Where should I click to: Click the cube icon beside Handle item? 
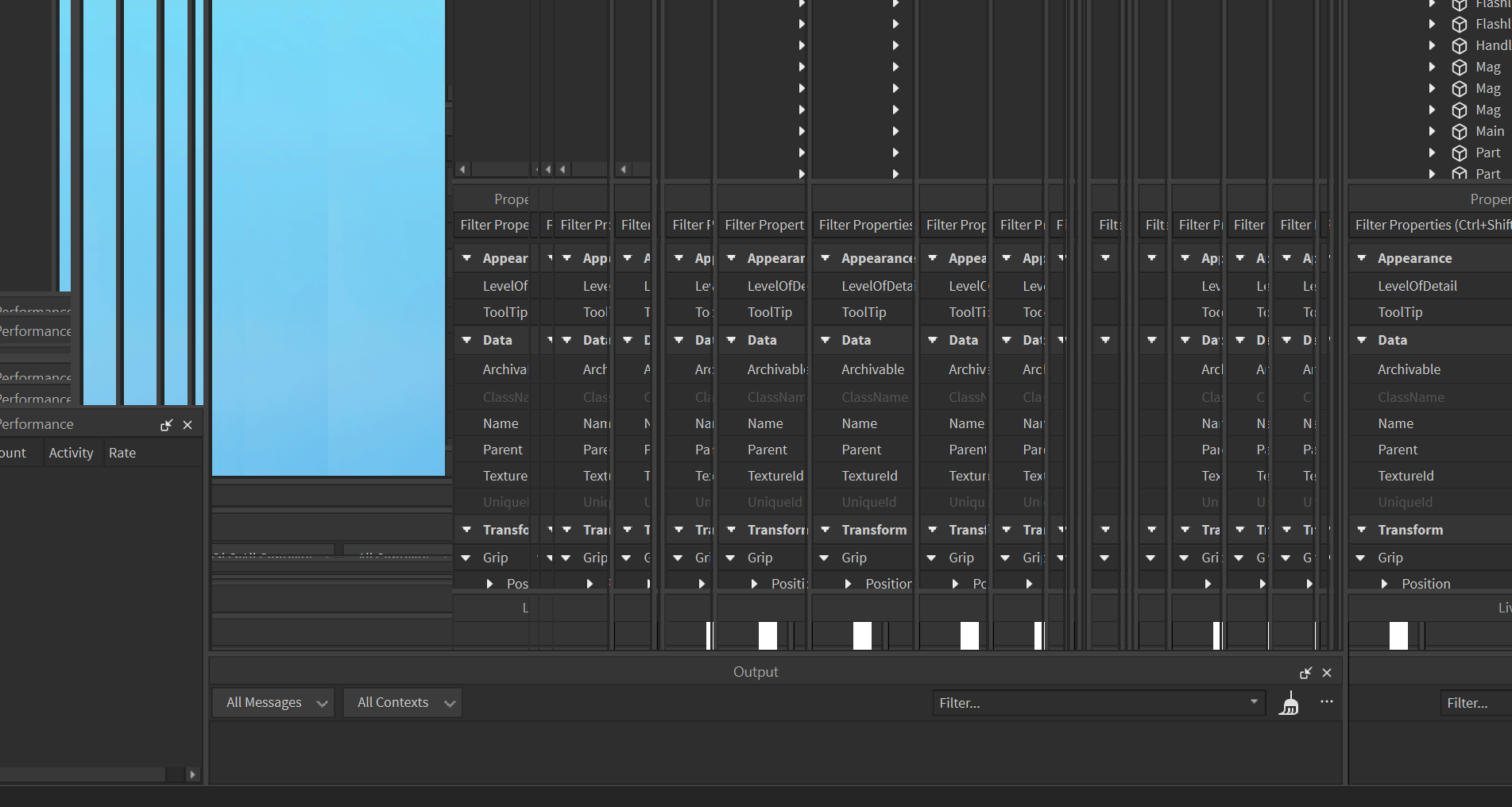pos(1460,46)
